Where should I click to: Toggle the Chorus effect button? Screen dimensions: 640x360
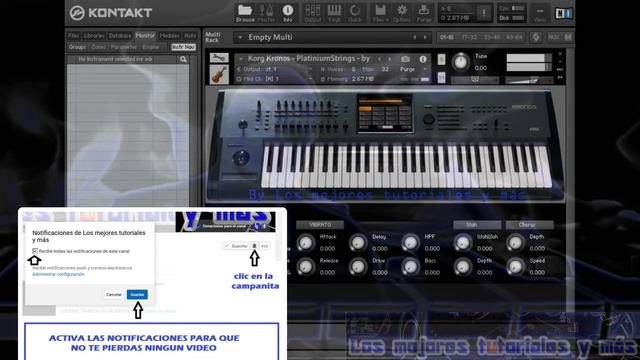529,224
